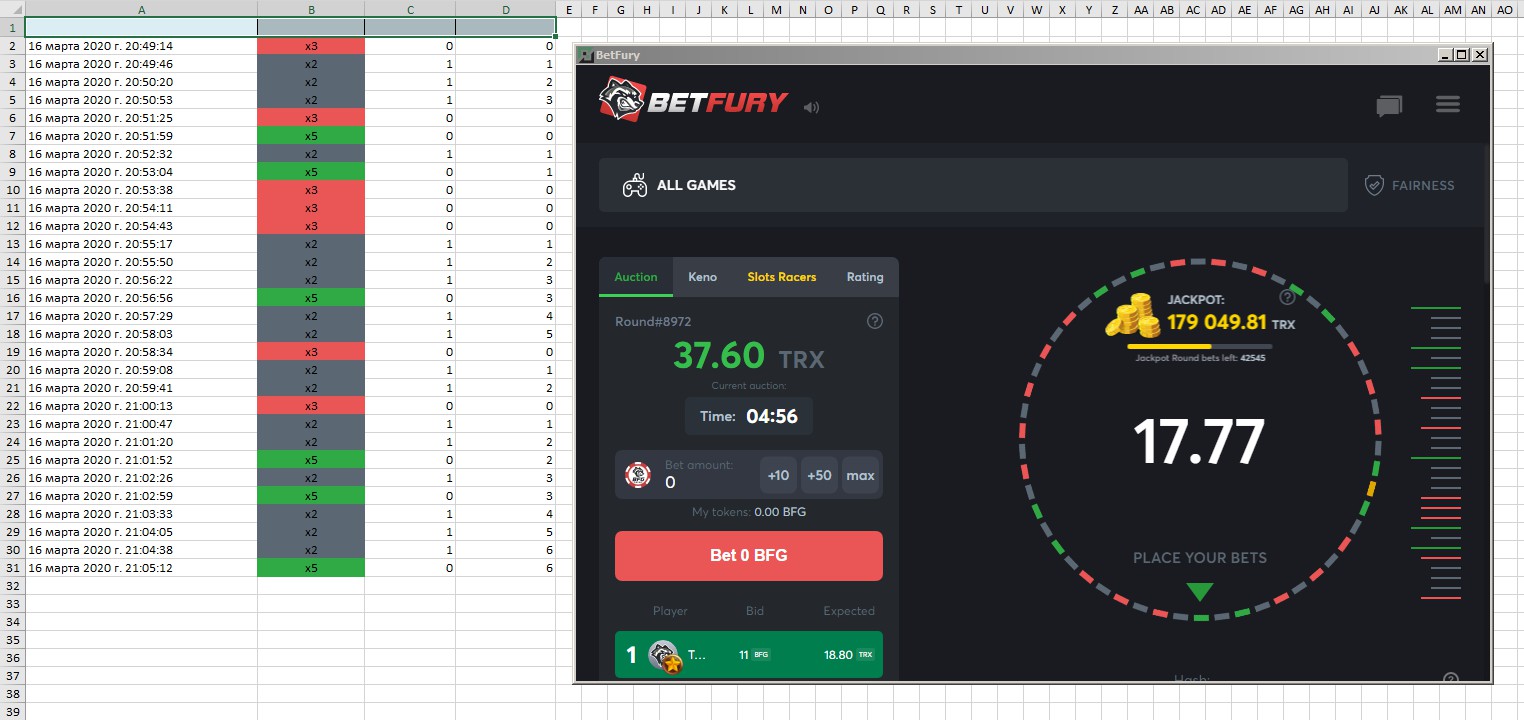Image resolution: width=1524 pixels, height=720 pixels.
Task: Select column A header in the spreadsheet
Action: [x=141, y=10]
